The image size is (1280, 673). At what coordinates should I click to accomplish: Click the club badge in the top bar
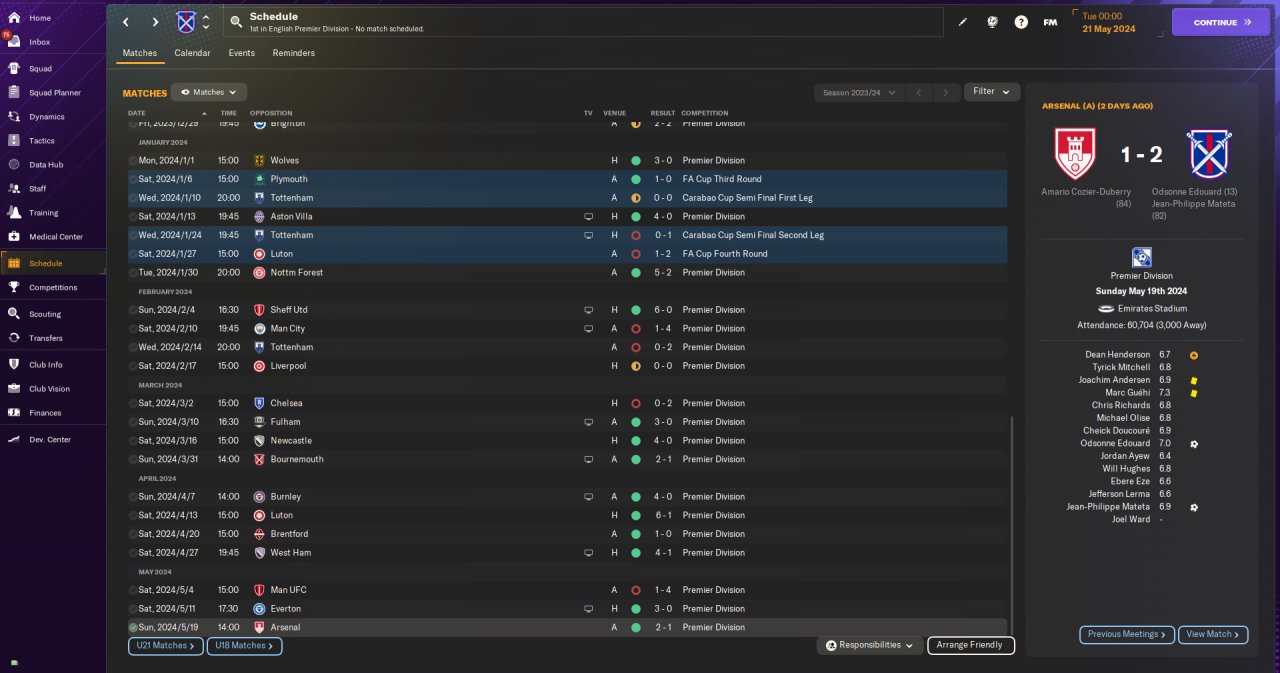(x=186, y=22)
